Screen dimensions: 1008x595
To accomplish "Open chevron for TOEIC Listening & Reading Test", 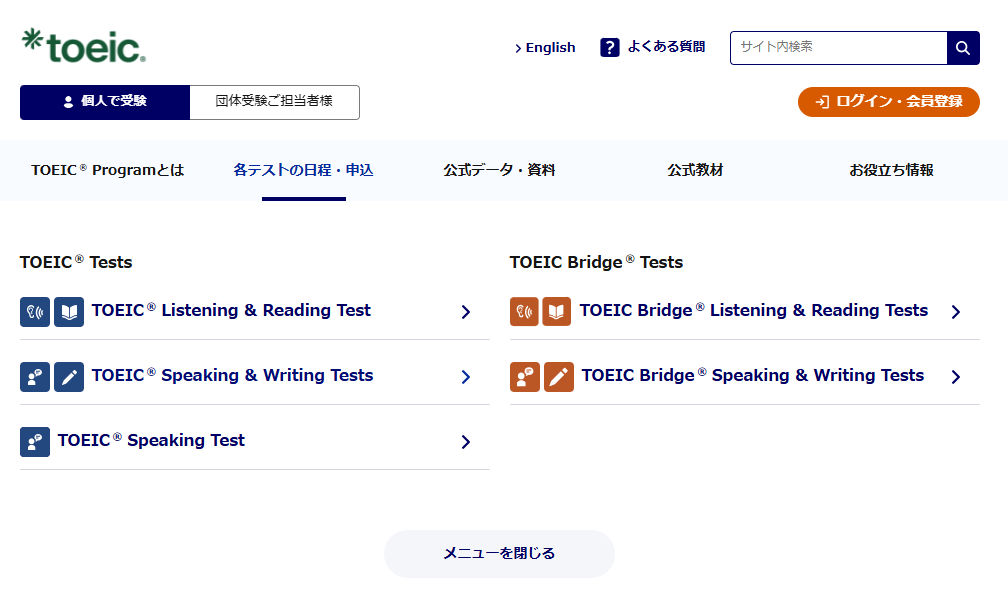I will pos(466,312).
